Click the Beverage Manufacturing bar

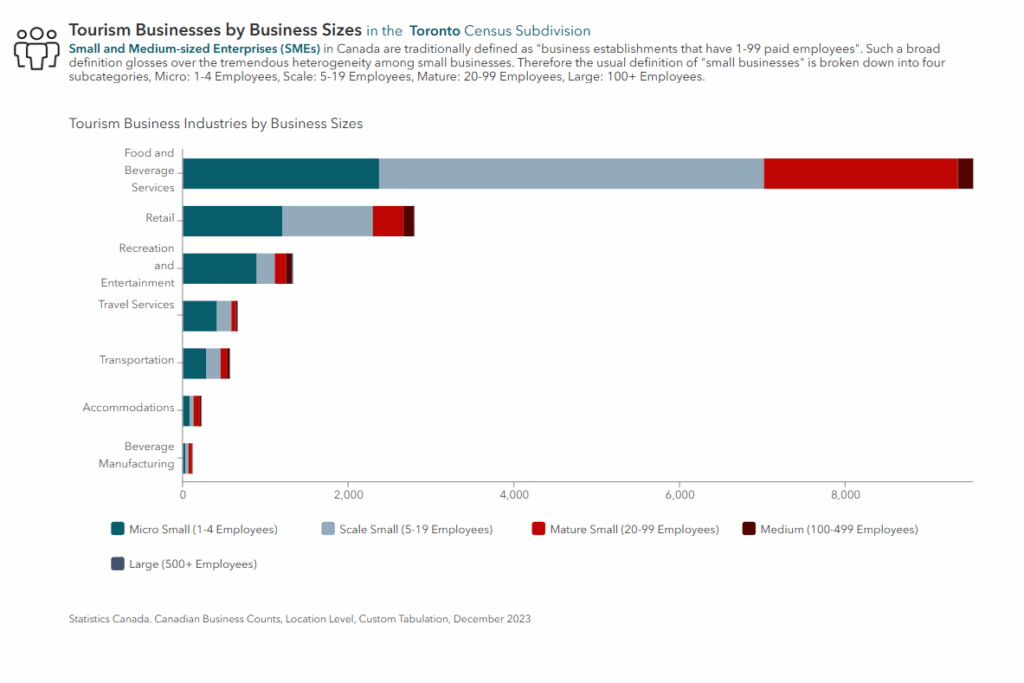[x=188, y=458]
